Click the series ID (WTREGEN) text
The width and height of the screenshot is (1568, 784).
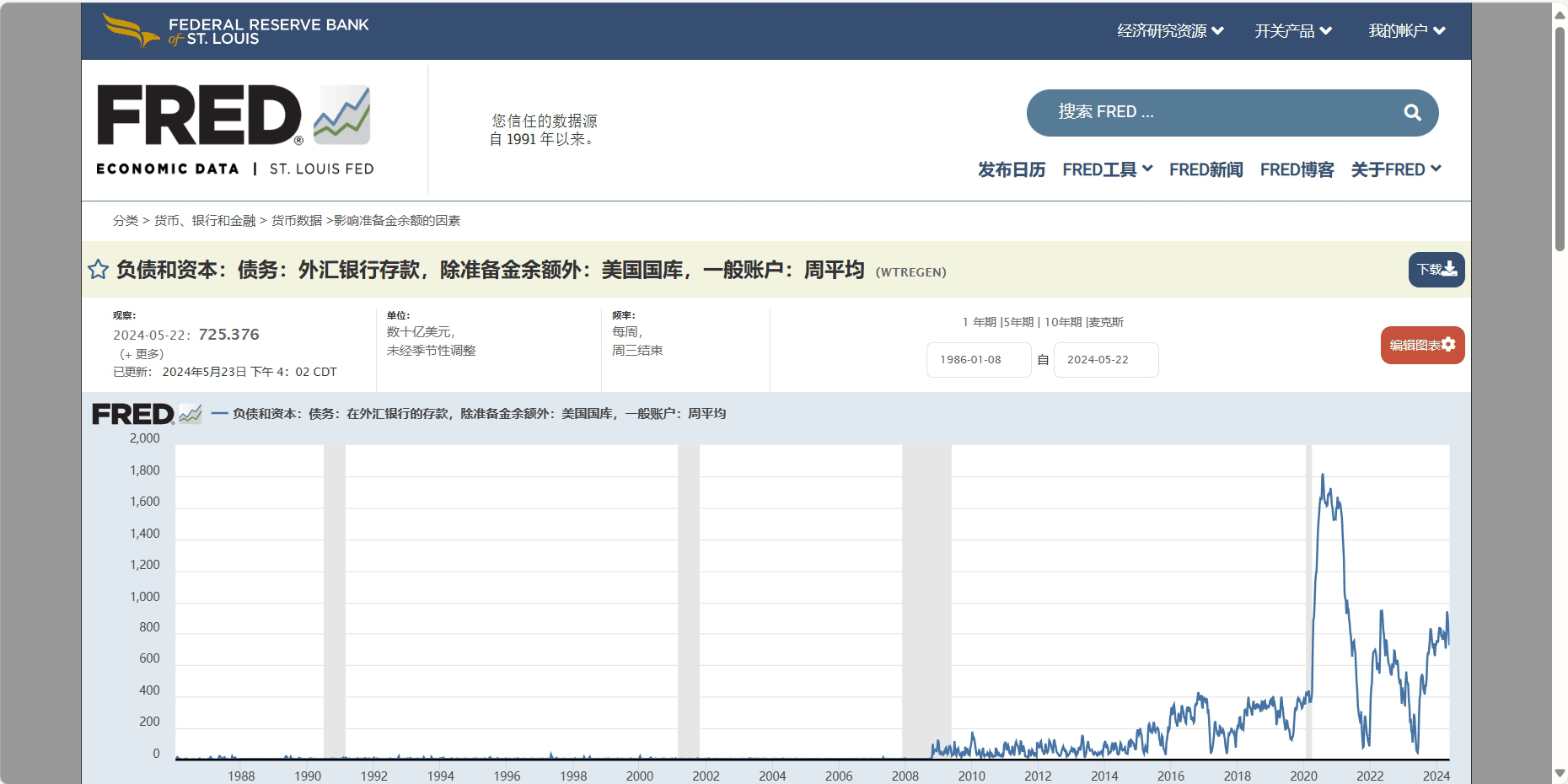pyautogui.click(x=911, y=272)
